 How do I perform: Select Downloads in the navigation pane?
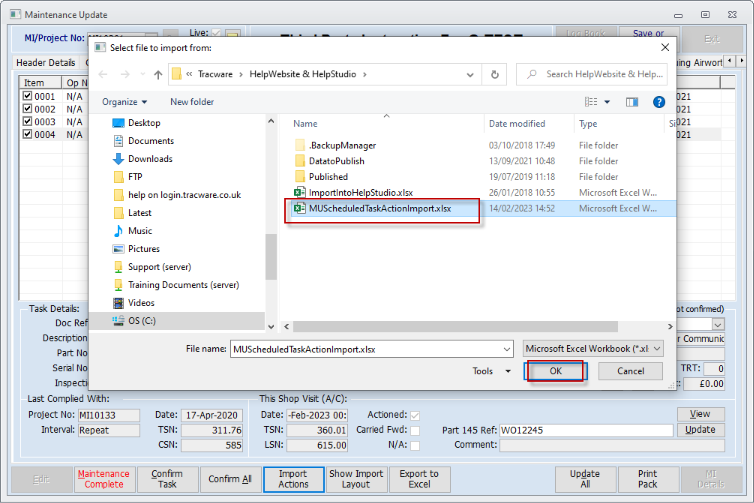click(x=149, y=159)
